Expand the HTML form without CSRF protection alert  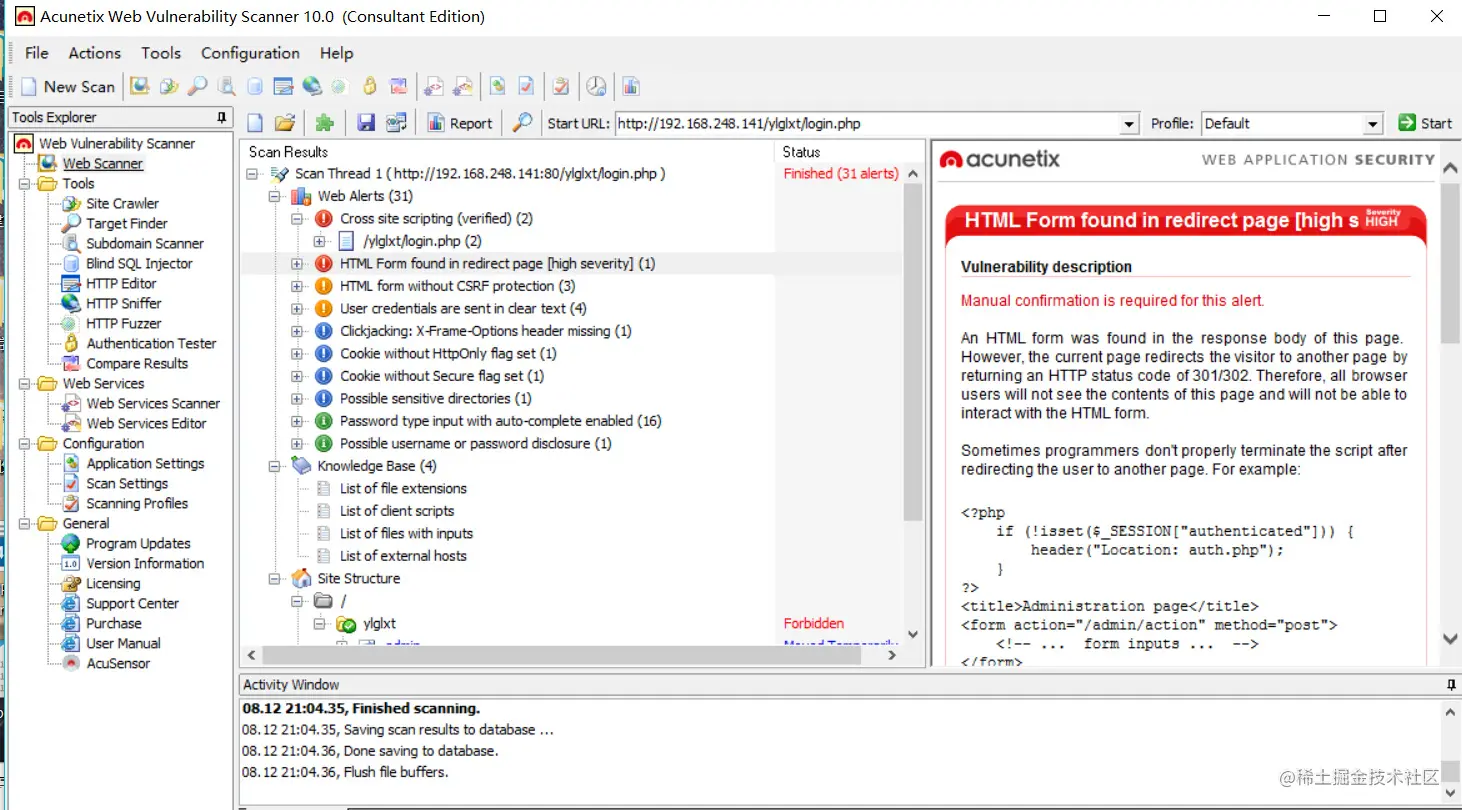[297, 286]
